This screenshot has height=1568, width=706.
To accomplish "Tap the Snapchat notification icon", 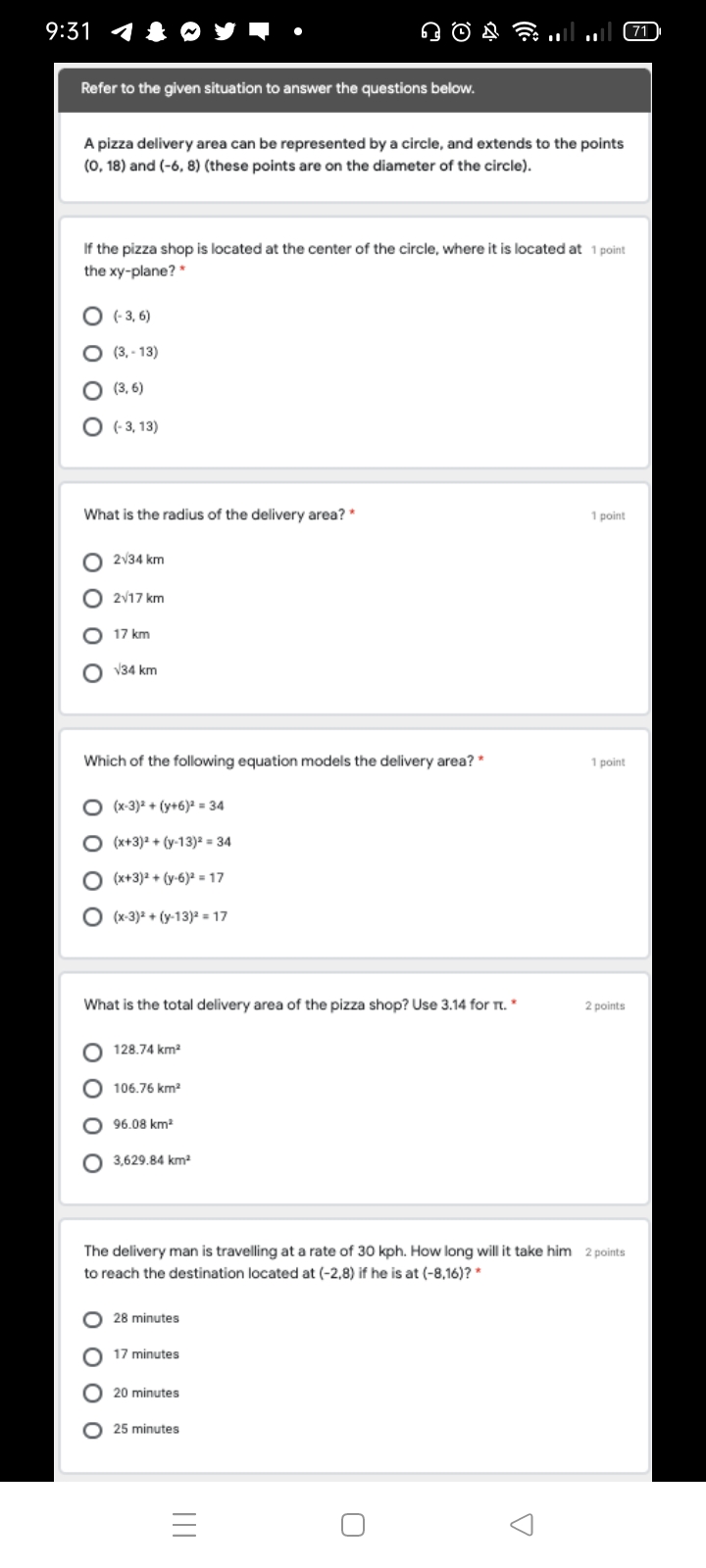I will tap(155, 30).
